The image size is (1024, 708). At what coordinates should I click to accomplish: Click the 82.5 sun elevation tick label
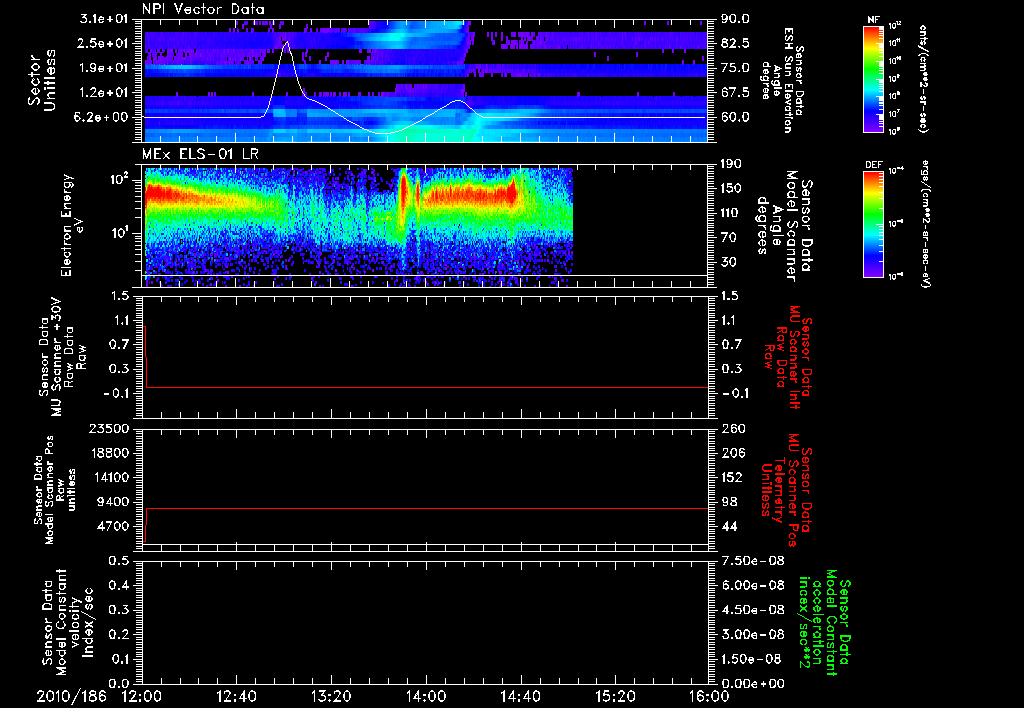tap(735, 43)
